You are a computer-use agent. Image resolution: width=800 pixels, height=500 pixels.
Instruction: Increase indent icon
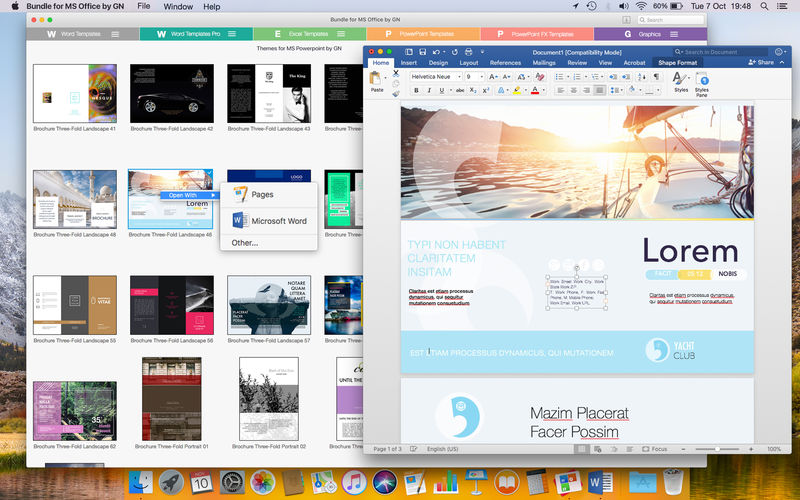[x=626, y=77]
